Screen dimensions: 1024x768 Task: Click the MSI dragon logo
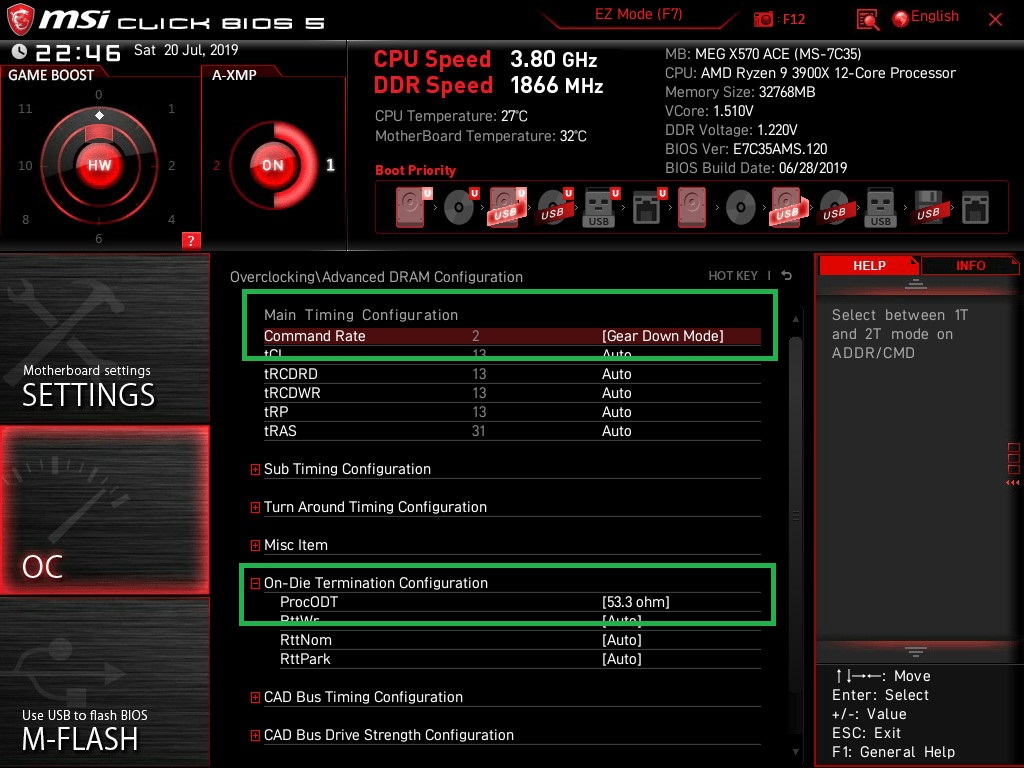(20, 19)
